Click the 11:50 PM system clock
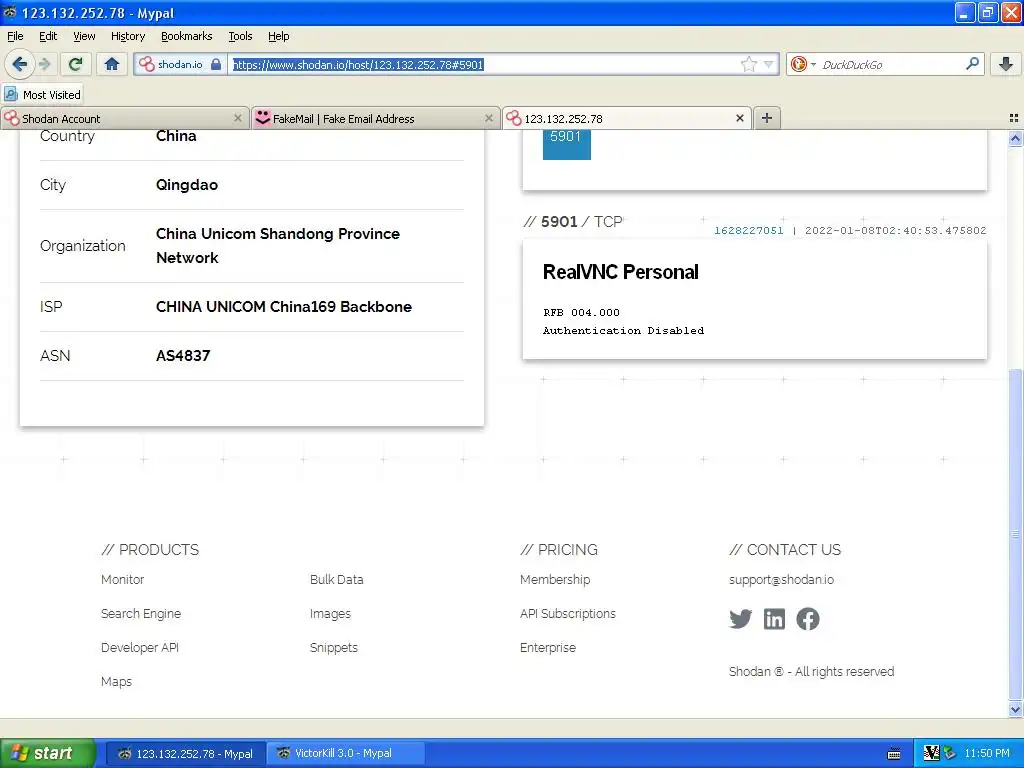This screenshot has height=768, width=1024. (987, 753)
